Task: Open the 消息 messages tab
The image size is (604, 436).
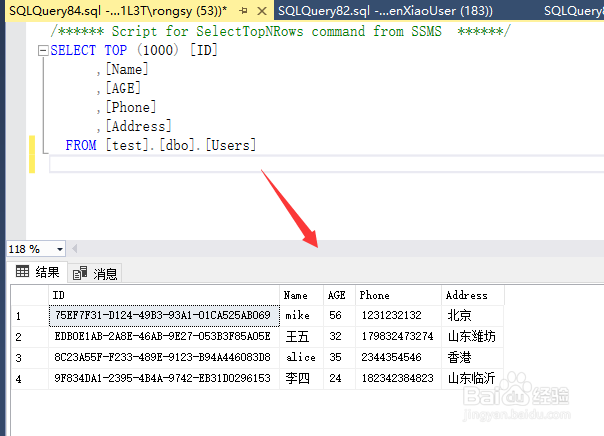Action: 95,273
